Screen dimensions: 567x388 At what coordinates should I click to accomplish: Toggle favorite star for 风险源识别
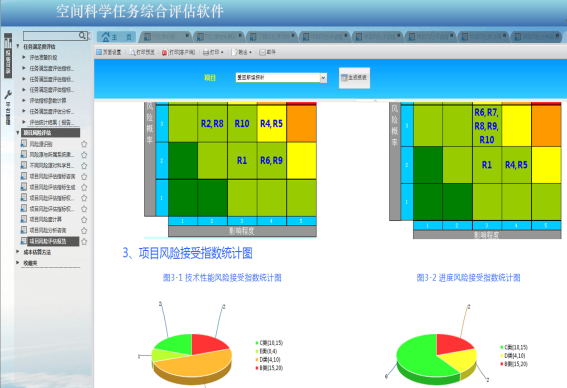coord(84,144)
